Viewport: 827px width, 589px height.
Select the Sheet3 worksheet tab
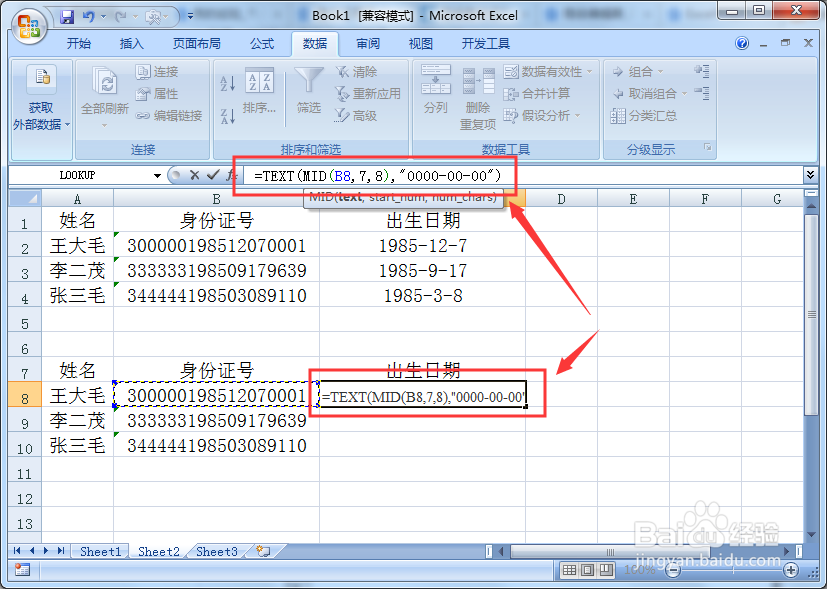click(x=216, y=551)
